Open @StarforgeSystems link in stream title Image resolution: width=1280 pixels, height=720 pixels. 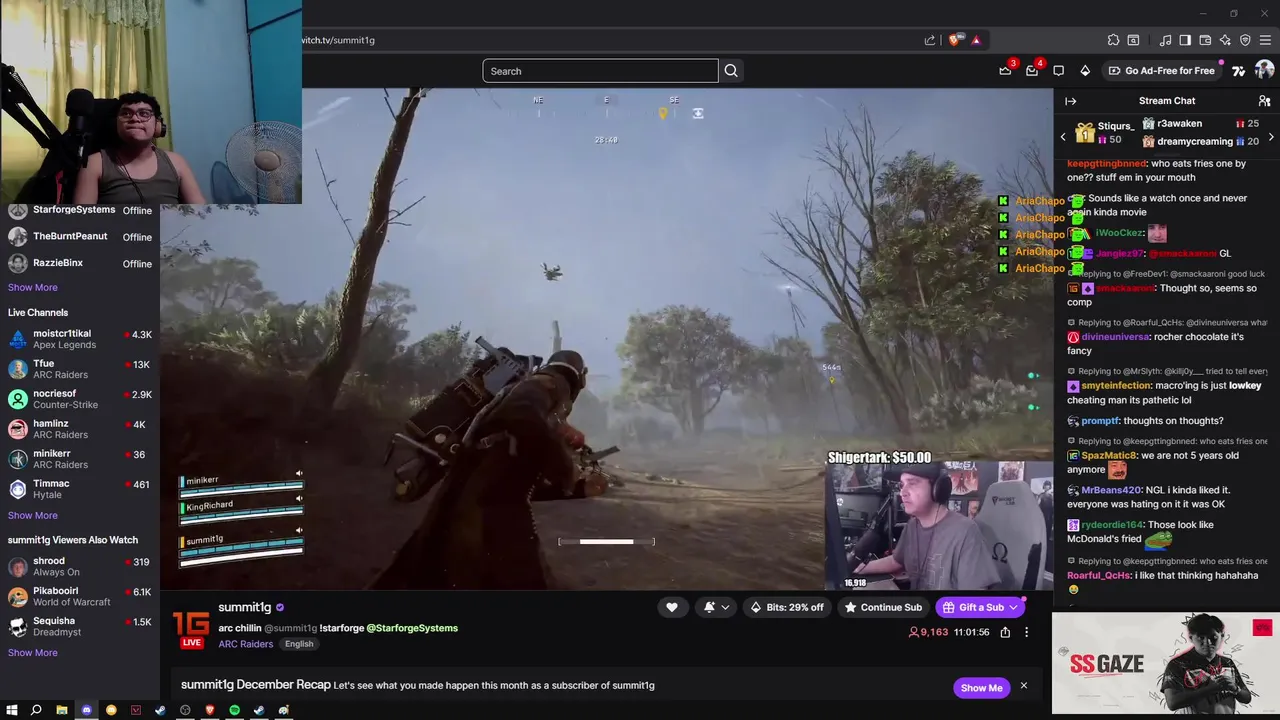click(412, 628)
